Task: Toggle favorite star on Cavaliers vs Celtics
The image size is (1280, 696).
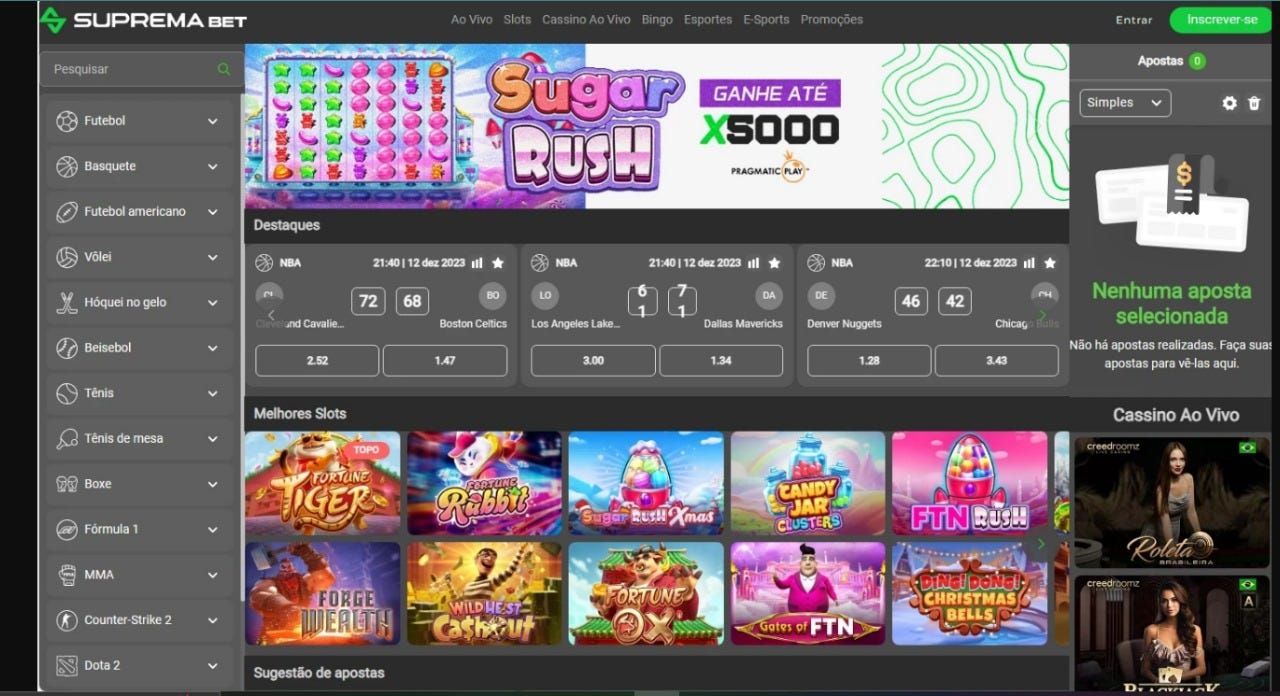Action: (x=498, y=263)
